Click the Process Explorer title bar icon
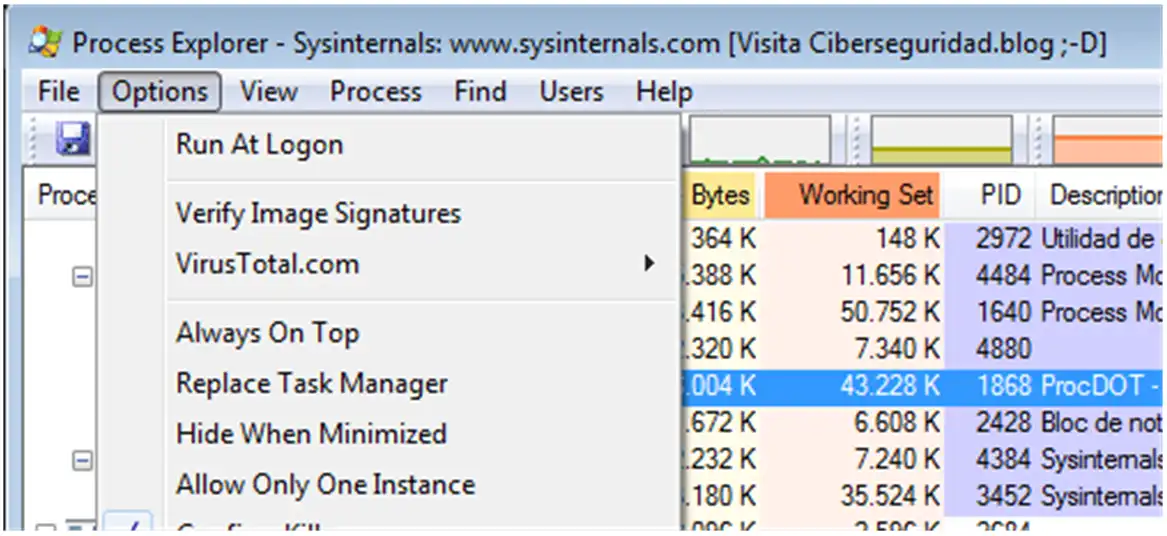The image size is (1167, 536). pyautogui.click(x=45, y=42)
